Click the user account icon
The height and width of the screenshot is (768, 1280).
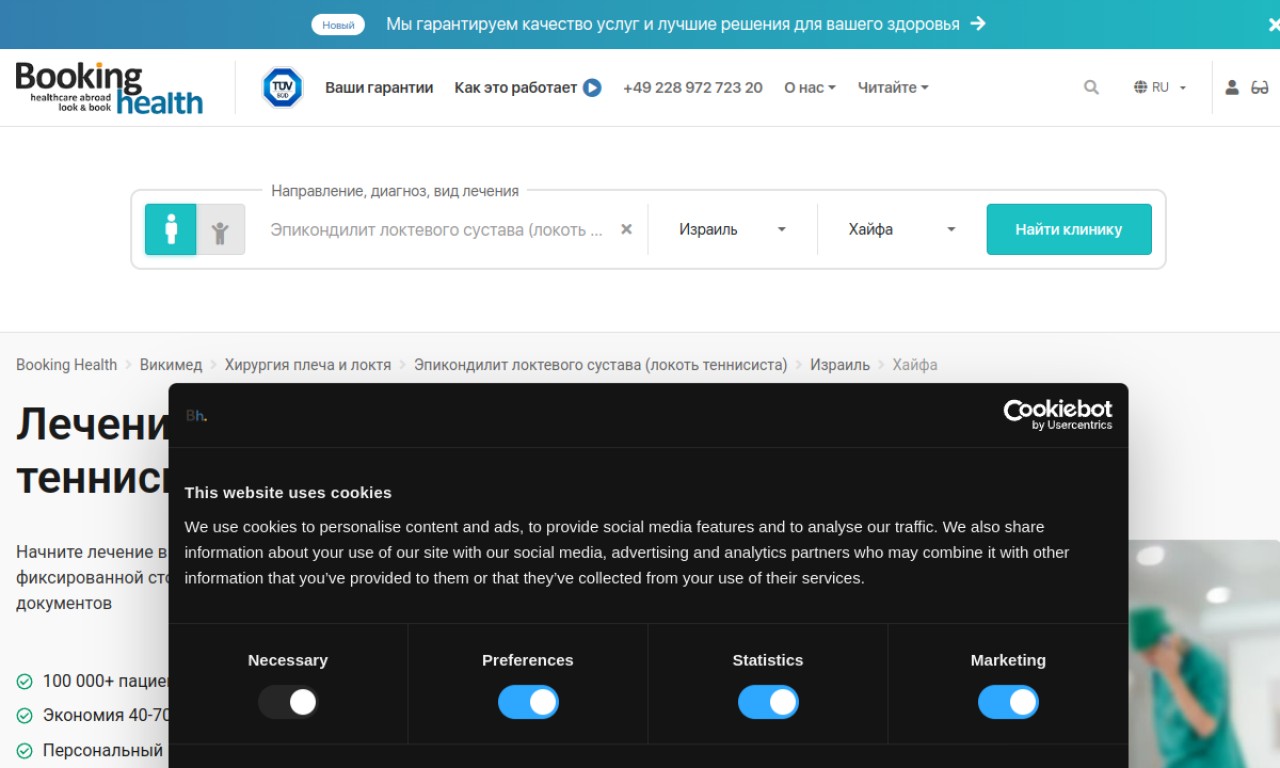(1232, 88)
